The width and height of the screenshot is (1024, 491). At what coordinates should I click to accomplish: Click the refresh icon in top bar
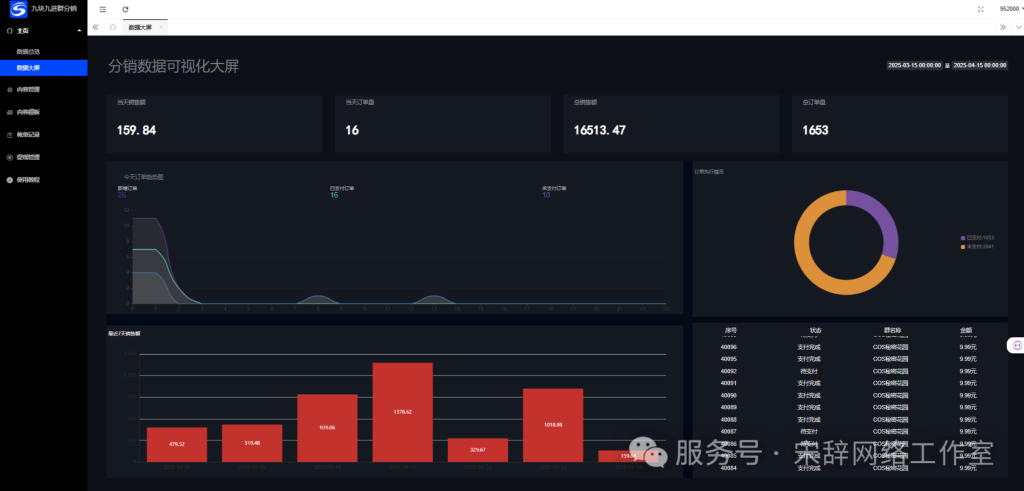[x=125, y=9]
